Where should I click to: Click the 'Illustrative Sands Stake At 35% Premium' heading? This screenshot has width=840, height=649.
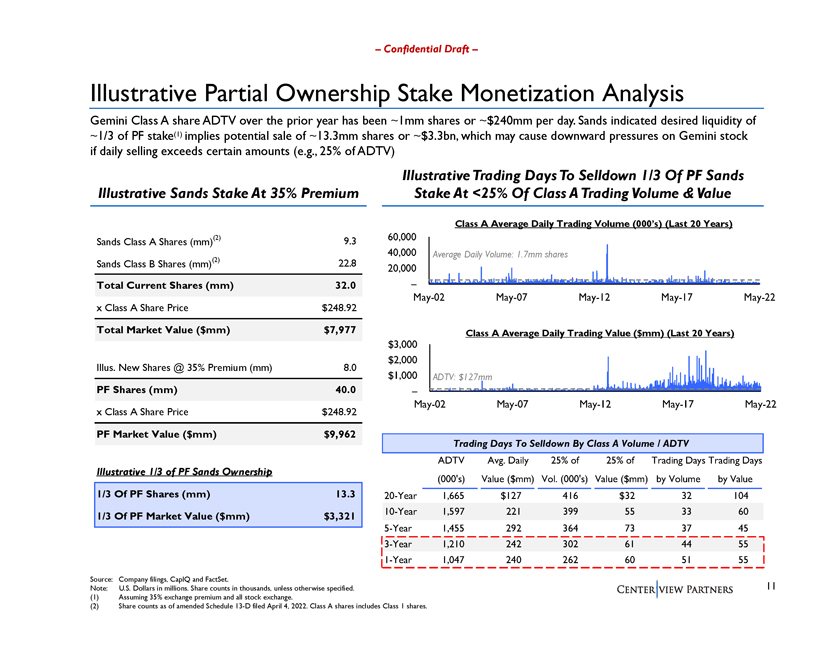228,193
